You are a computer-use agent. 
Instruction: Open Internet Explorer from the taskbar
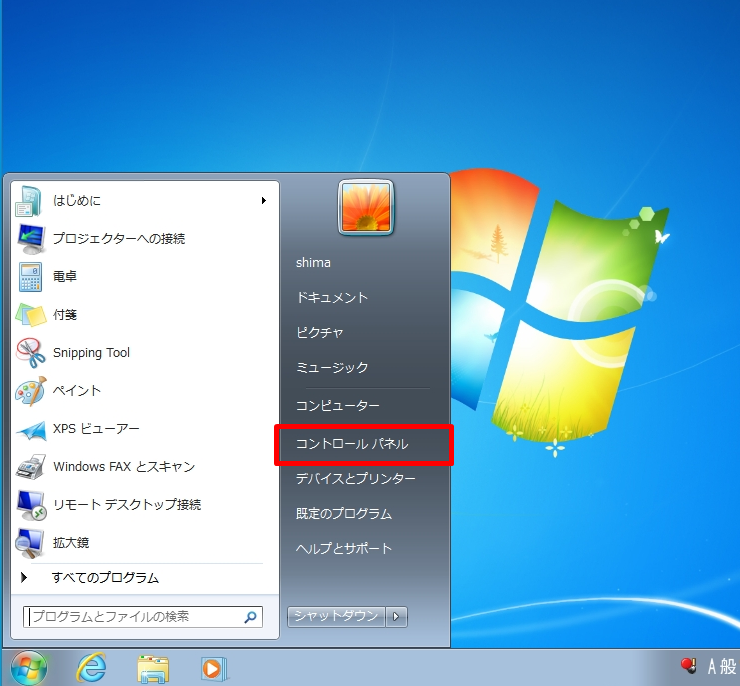92,668
